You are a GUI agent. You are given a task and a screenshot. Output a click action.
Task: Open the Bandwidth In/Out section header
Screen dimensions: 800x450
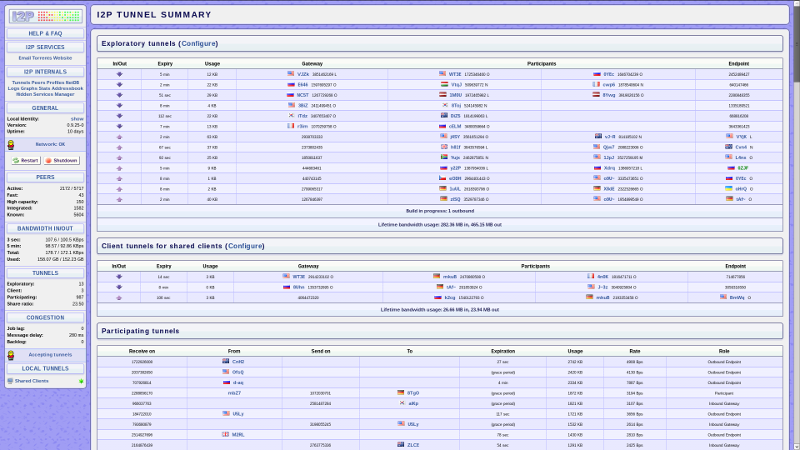(x=45, y=229)
